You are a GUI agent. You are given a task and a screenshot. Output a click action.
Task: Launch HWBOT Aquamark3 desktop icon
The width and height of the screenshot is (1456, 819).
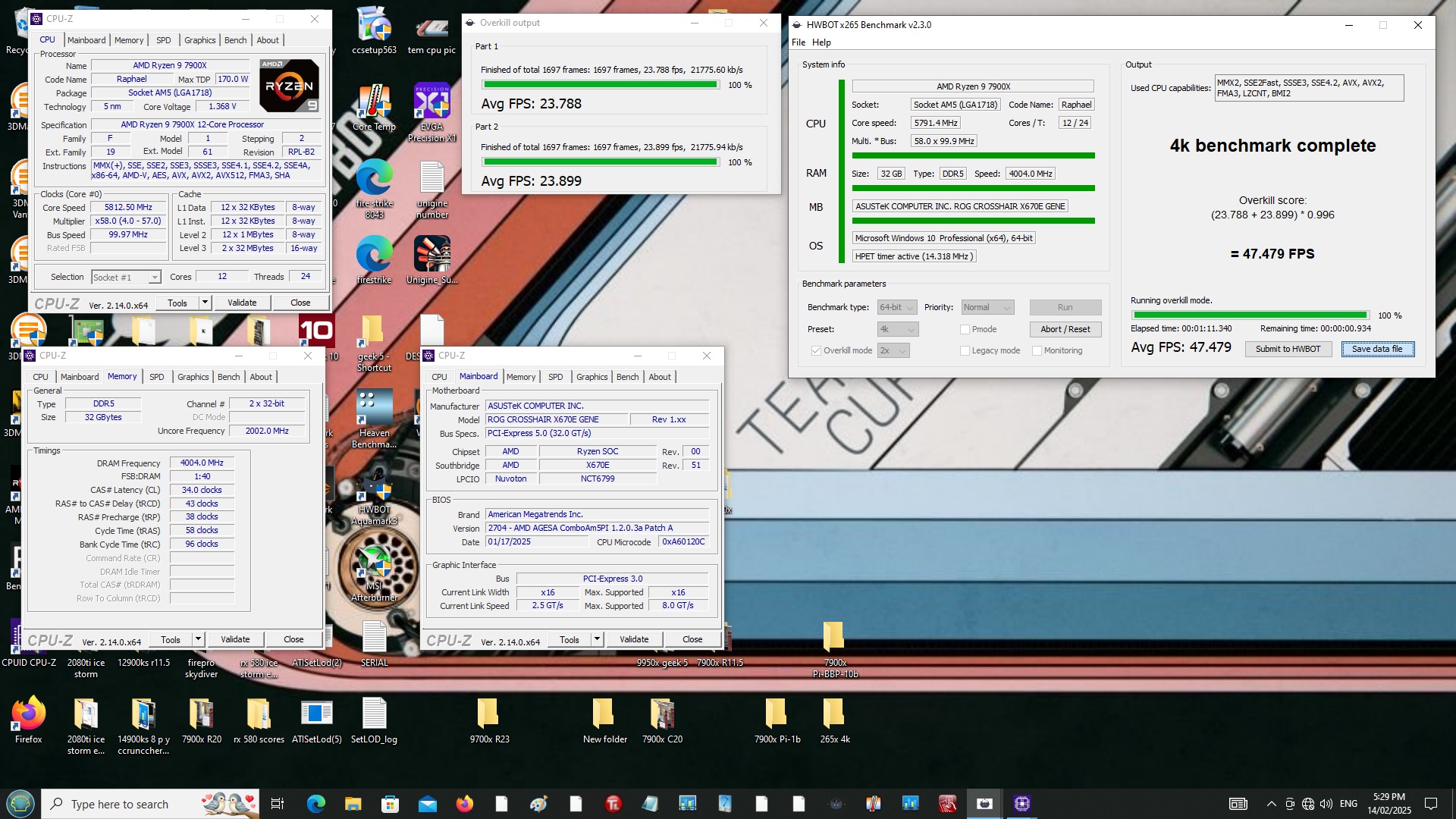374,496
